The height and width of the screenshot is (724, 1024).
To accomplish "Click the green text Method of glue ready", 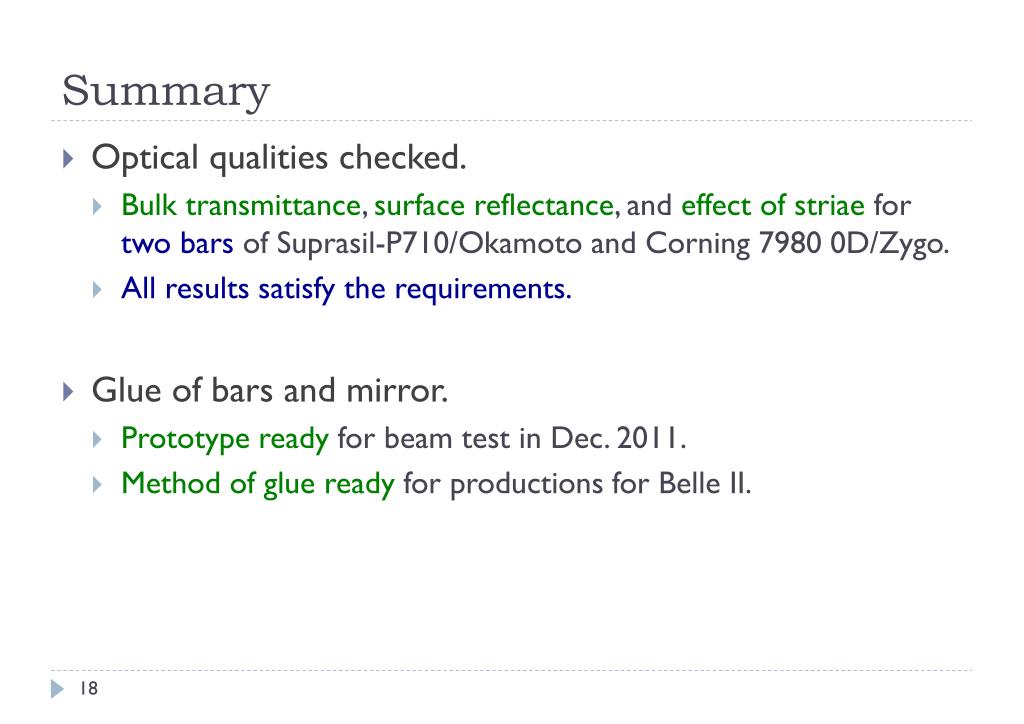I will click(x=258, y=484).
